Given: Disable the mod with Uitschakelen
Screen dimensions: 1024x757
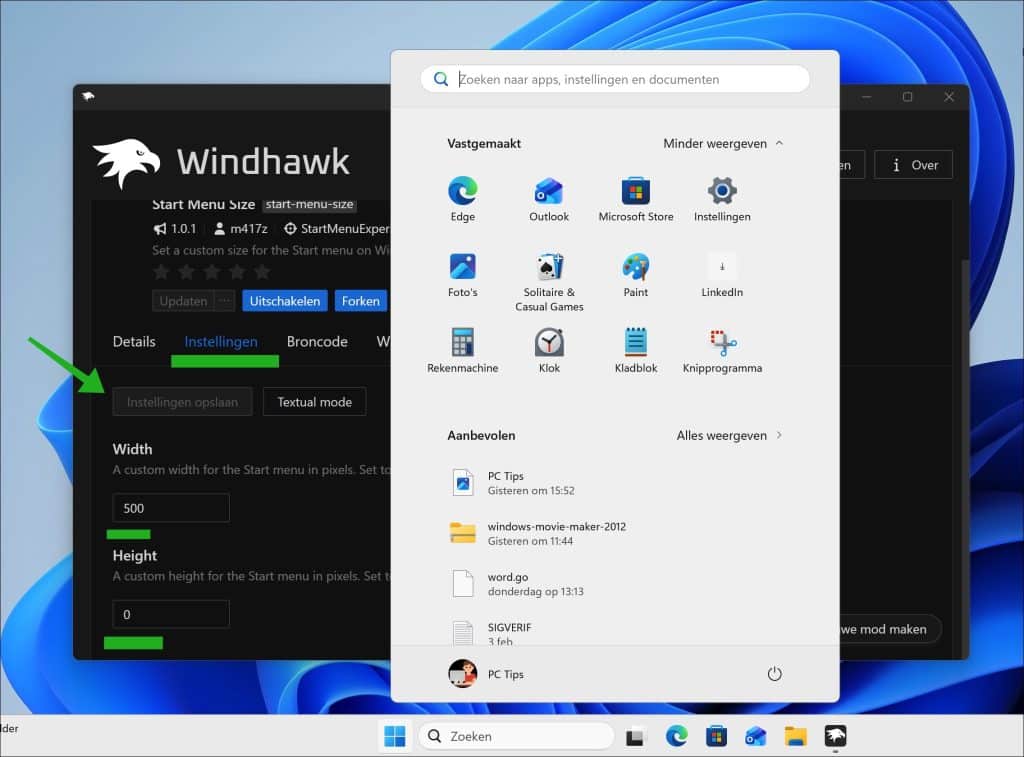Looking at the screenshot, I should tap(283, 300).
